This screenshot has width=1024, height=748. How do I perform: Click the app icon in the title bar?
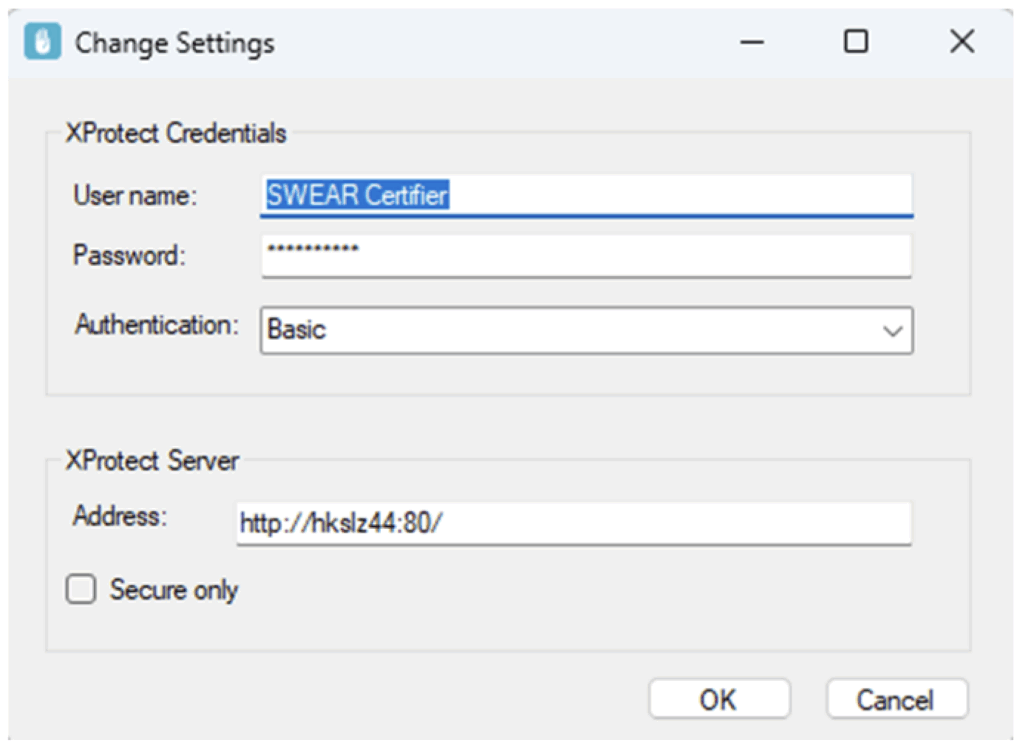(43, 43)
